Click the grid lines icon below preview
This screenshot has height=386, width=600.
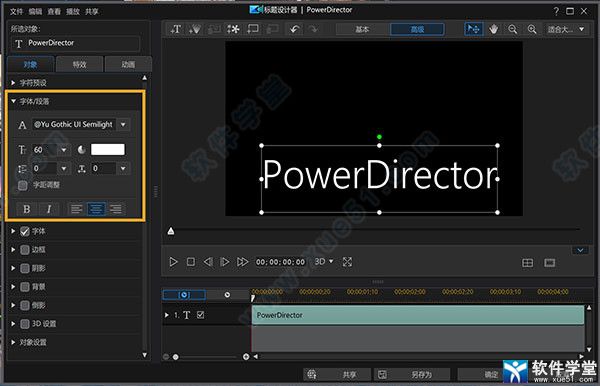tap(528, 263)
